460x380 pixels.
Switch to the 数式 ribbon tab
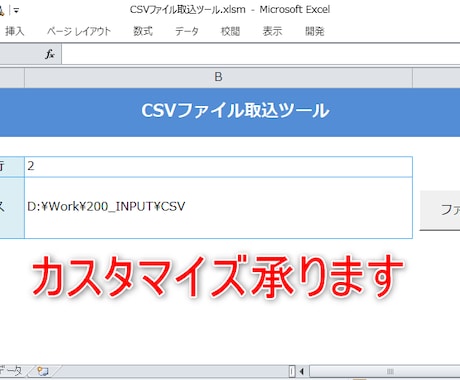pyautogui.click(x=143, y=31)
